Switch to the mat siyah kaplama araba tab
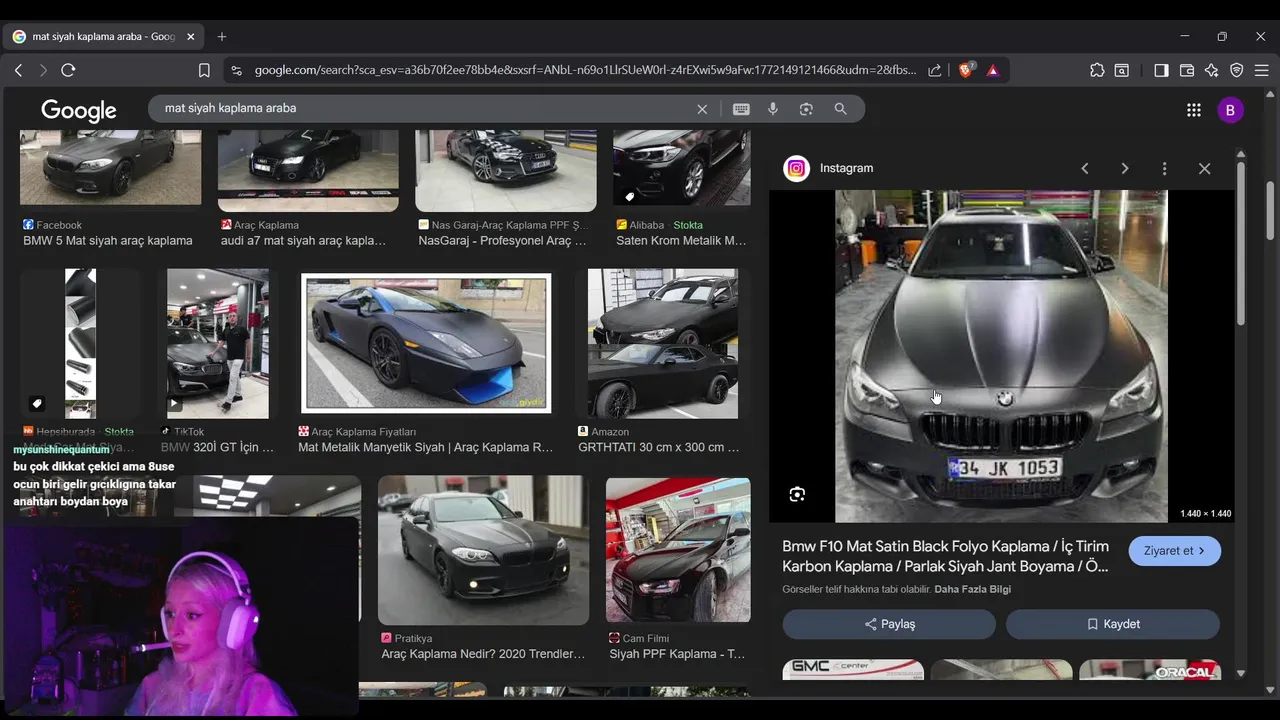Image resolution: width=1280 pixels, height=720 pixels. (102, 36)
